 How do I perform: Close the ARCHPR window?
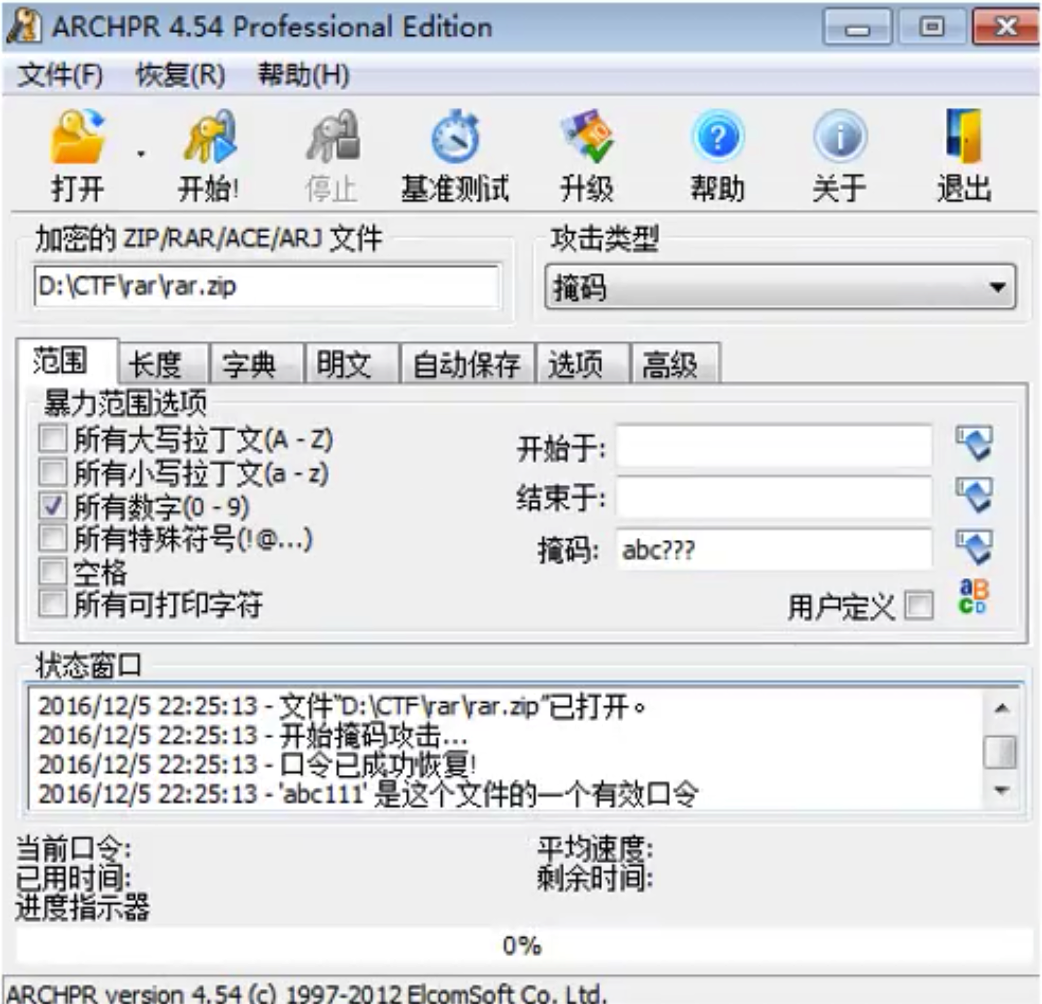(1006, 28)
